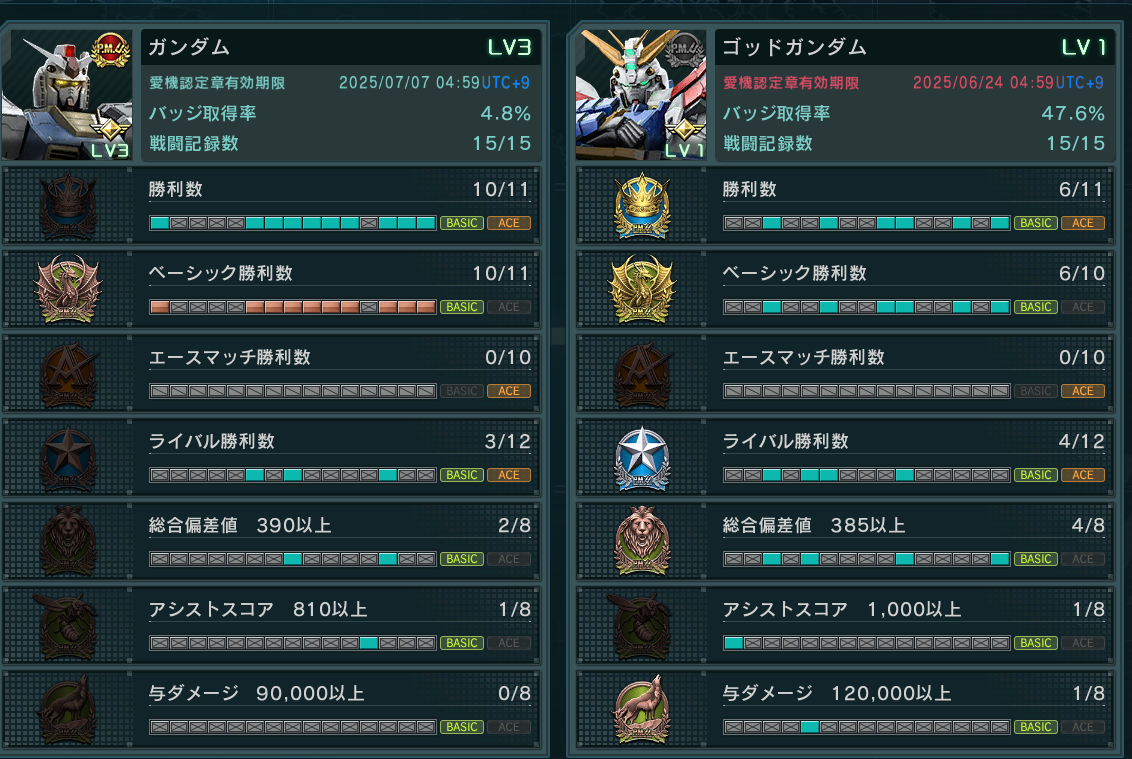
Task: Click the ACE tag on ガンダム 勝利数 row
Action: point(509,223)
